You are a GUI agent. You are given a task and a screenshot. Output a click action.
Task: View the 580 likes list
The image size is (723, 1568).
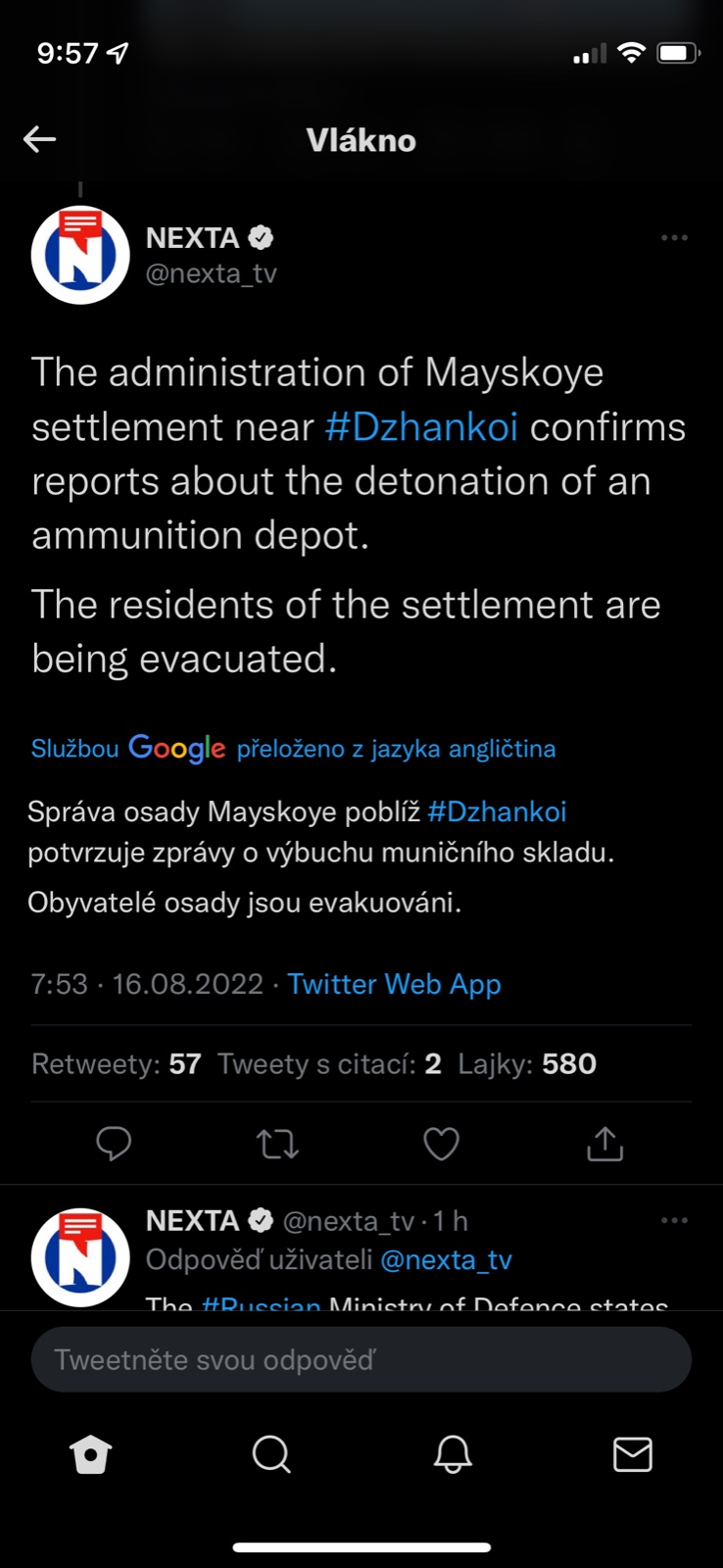point(527,1064)
